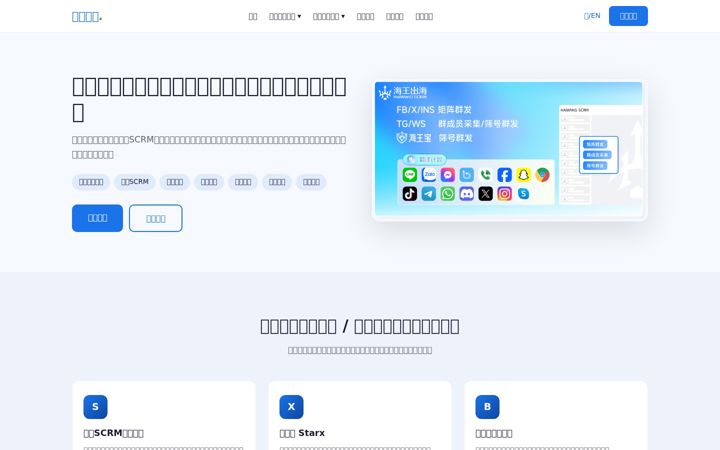Click the outlined hero button
This screenshot has height=450, width=720.
point(156,218)
